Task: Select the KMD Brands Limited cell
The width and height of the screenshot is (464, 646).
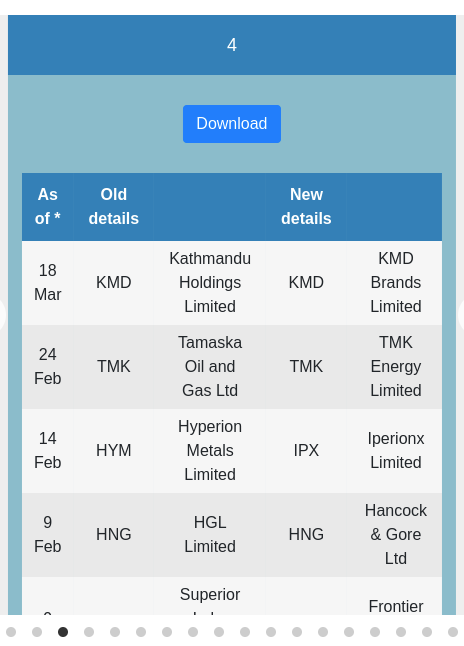Action: coord(396,283)
